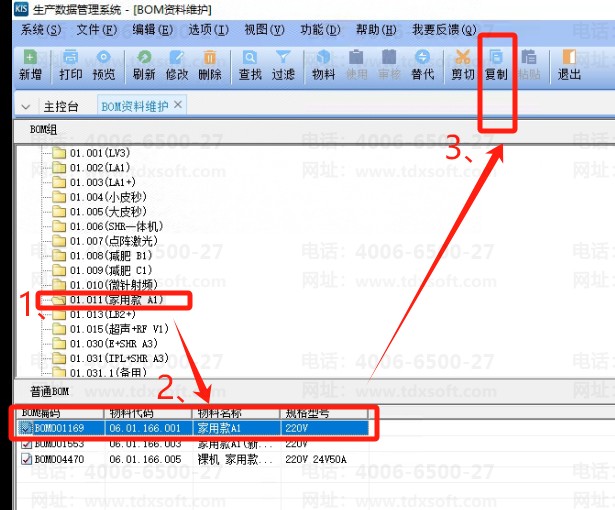
Task: Expand the tab list chevron beside 主控台
Action: pyautogui.click(x=26, y=107)
